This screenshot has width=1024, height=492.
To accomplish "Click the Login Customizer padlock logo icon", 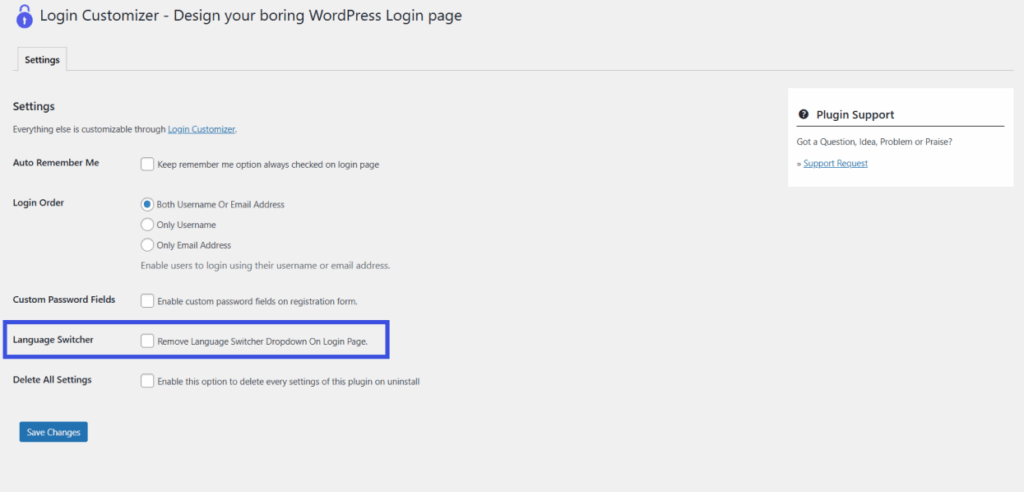I will click(24, 16).
